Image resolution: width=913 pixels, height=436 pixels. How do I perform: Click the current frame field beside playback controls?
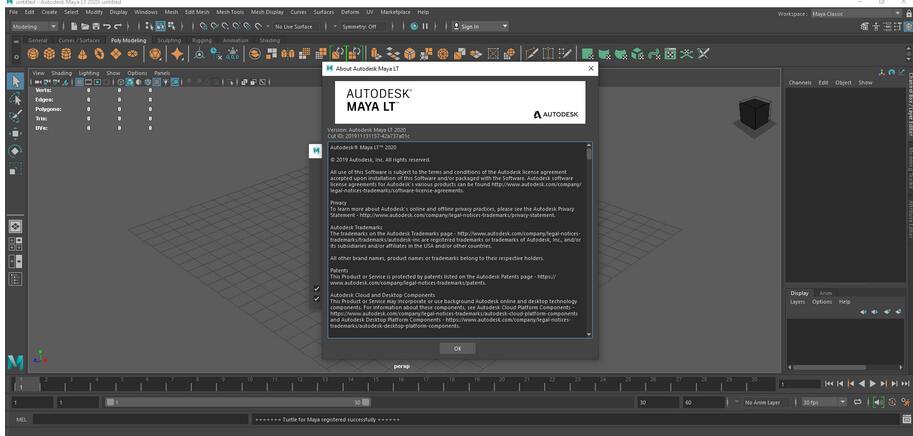[799, 384]
